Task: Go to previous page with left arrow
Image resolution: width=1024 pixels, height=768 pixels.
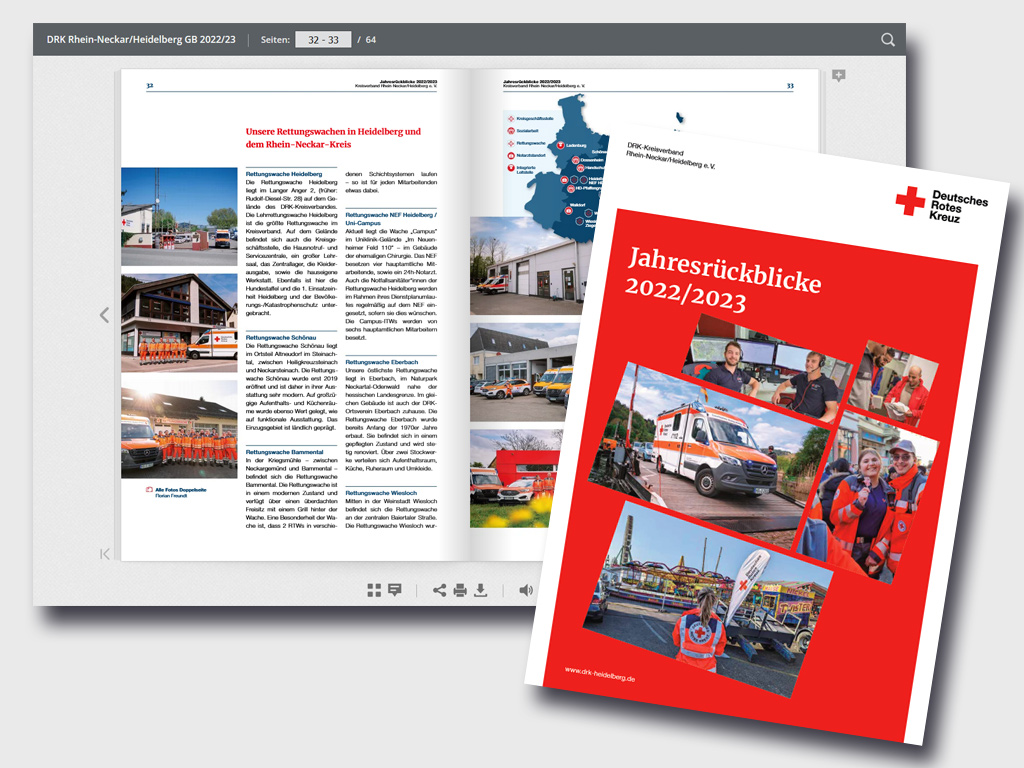Action: (104, 315)
